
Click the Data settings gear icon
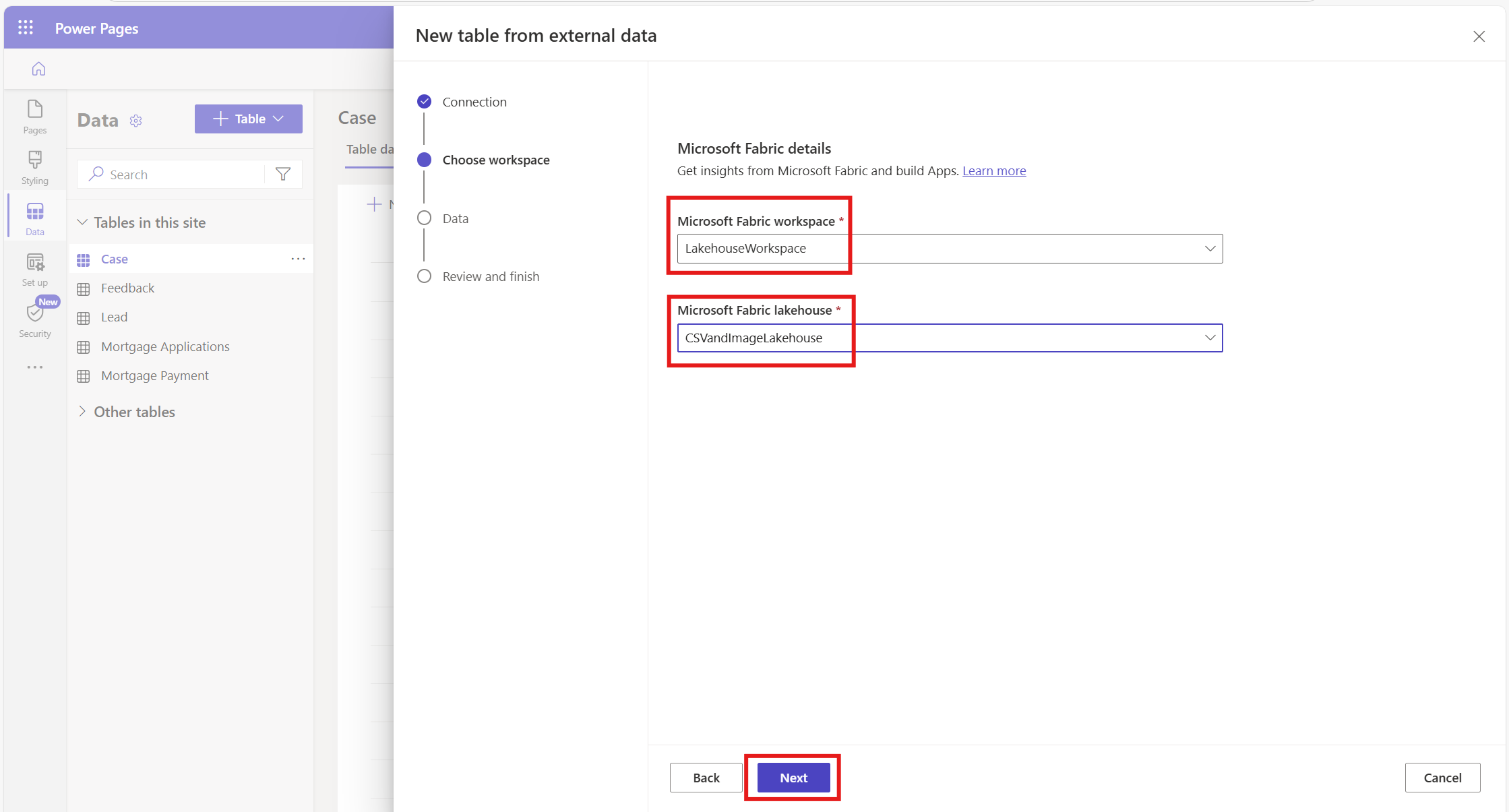click(136, 121)
